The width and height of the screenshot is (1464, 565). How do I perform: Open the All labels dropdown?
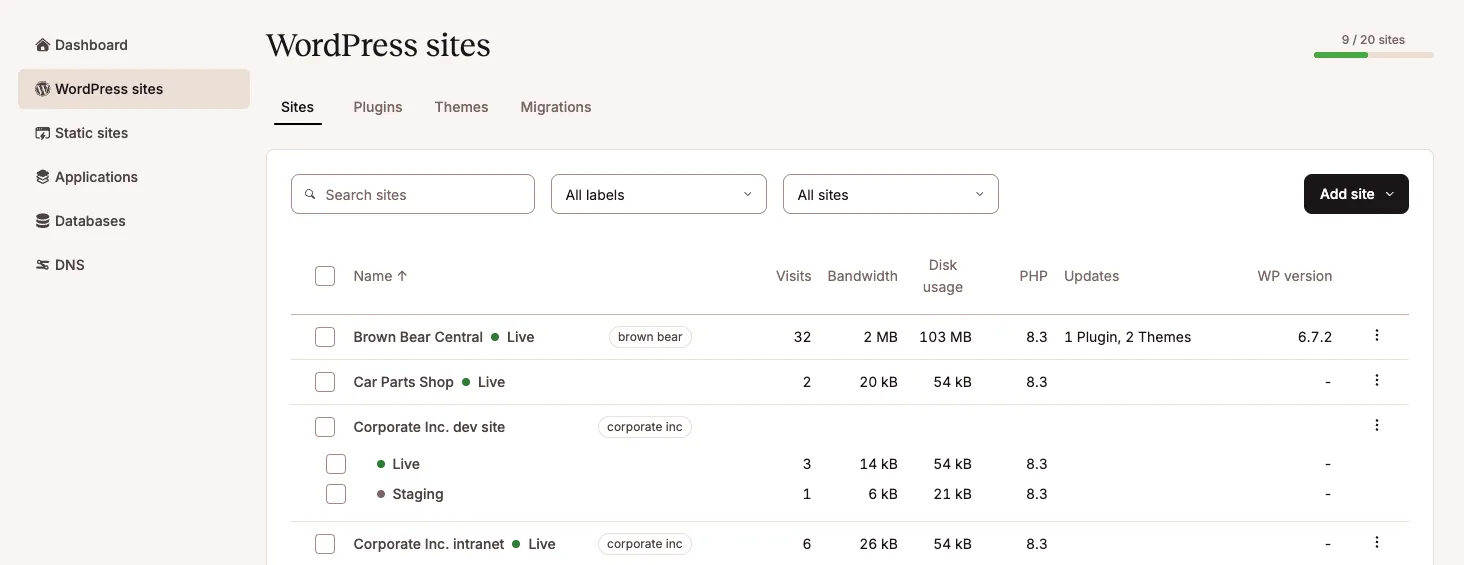659,194
